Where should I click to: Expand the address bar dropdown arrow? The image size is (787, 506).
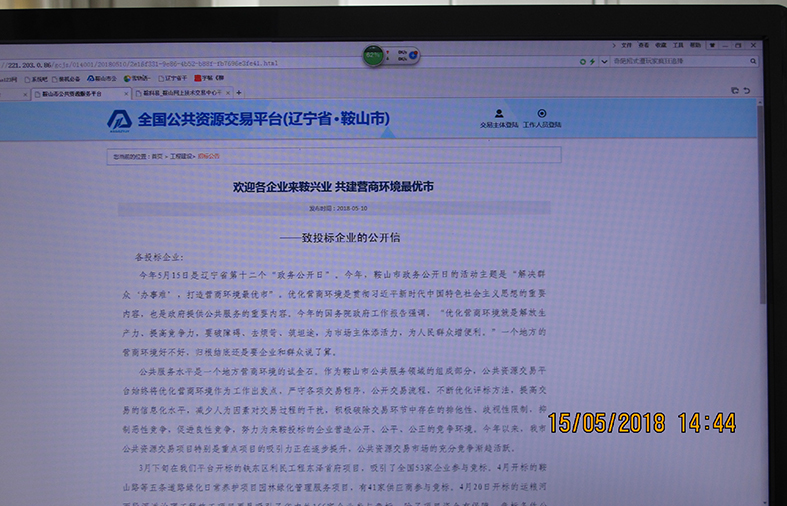tap(604, 62)
